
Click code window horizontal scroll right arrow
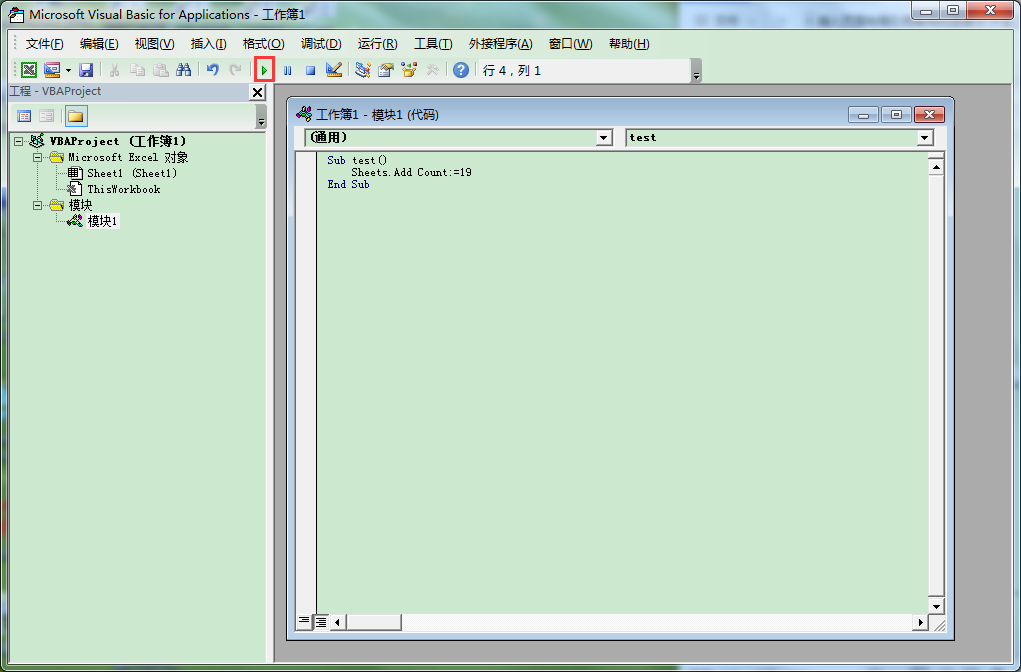[920, 623]
